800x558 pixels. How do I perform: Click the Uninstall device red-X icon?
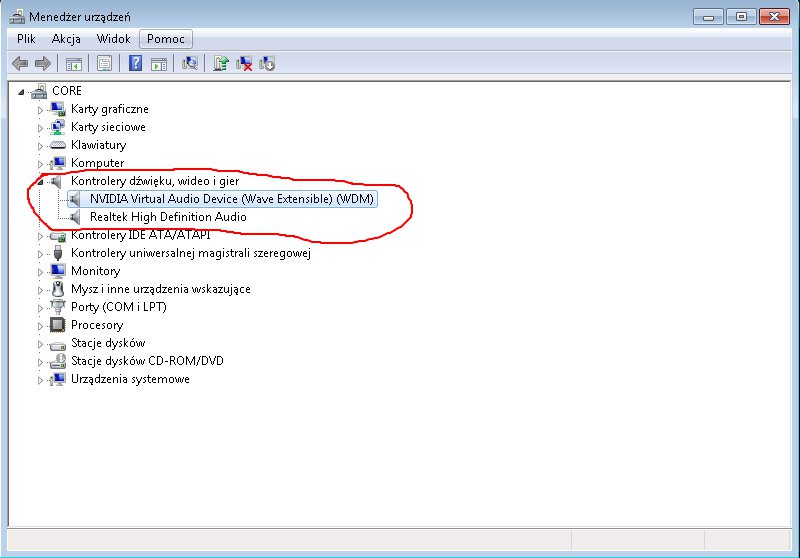(x=244, y=63)
